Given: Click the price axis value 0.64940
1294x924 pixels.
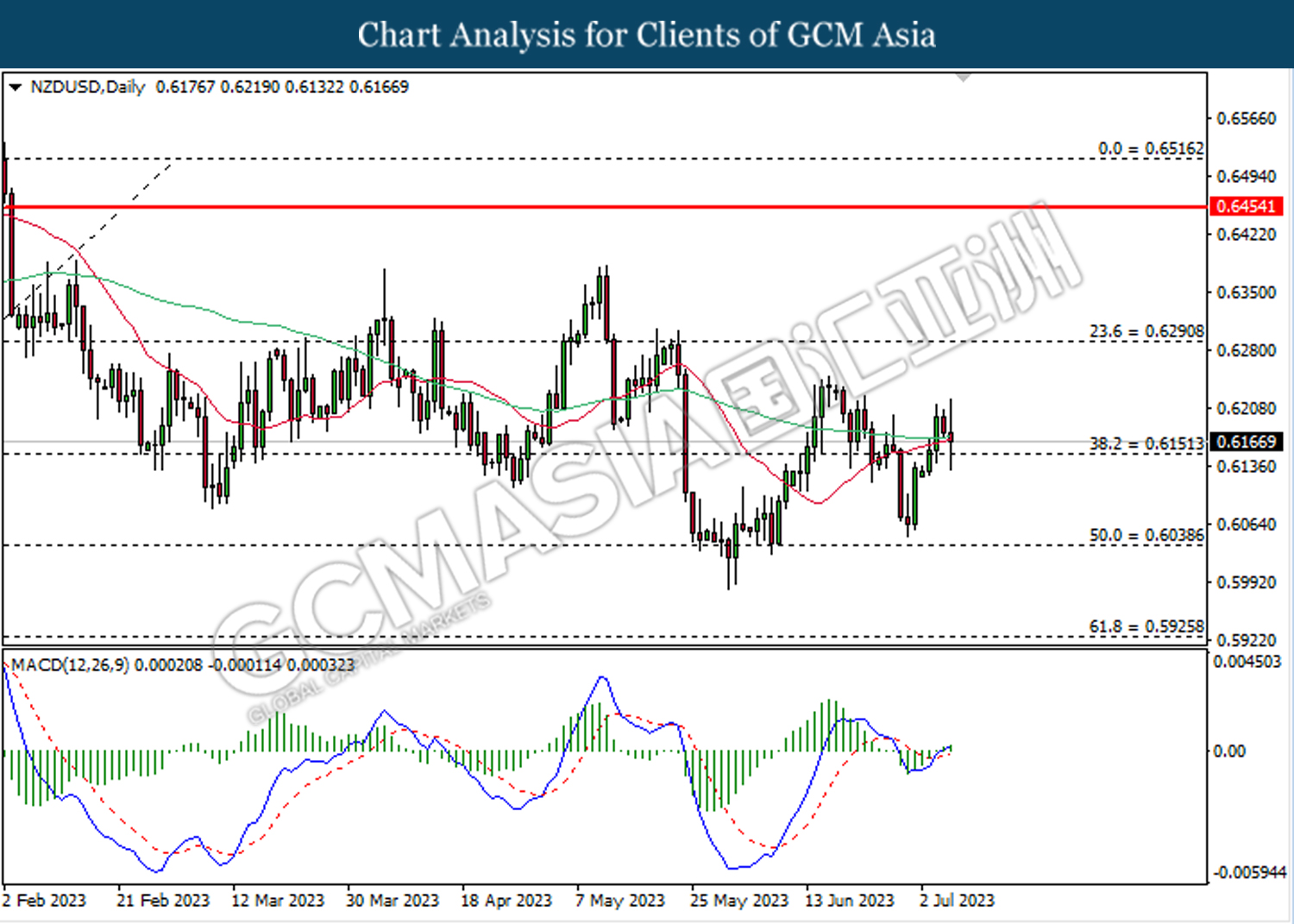Looking at the screenshot, I should [x=1246, y=176].
